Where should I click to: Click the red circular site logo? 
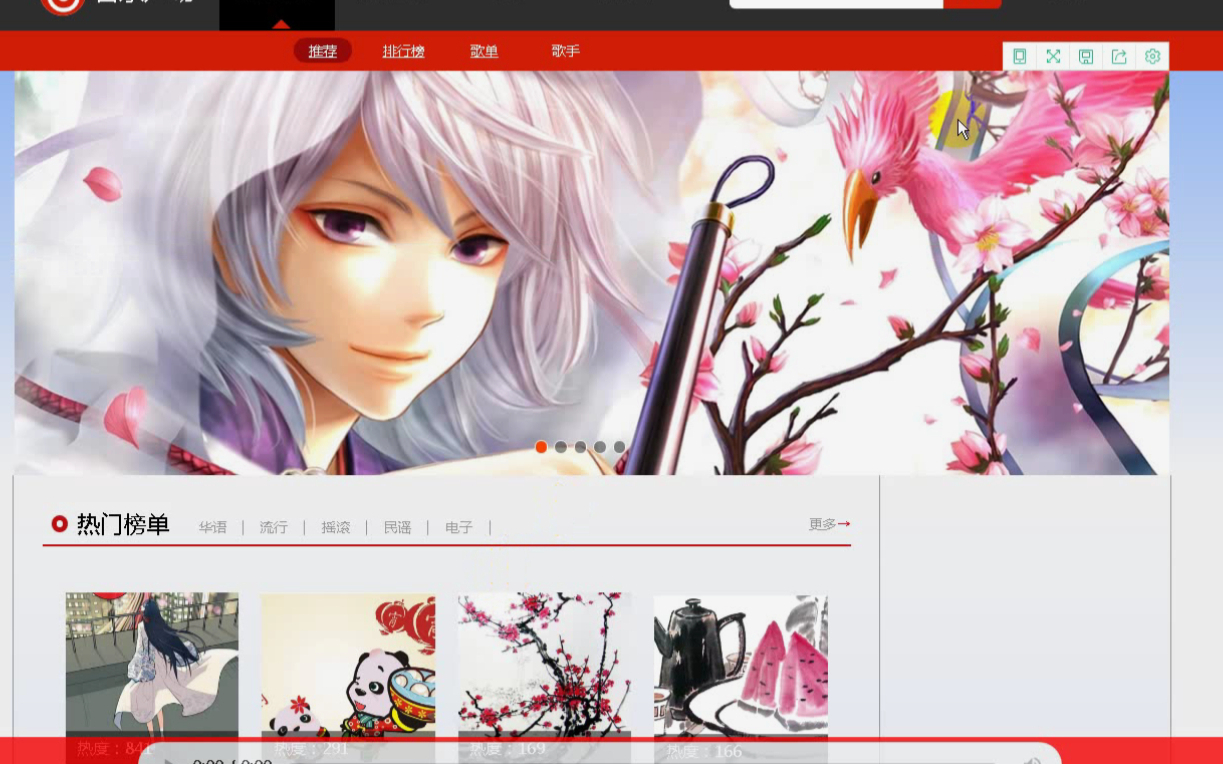point(62,5)
